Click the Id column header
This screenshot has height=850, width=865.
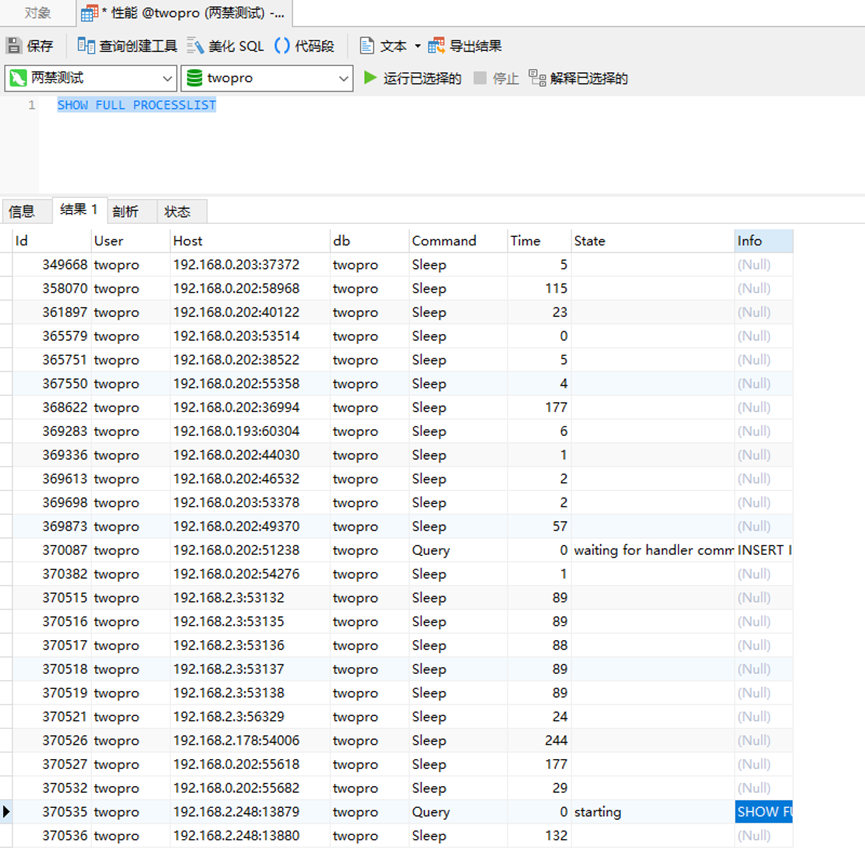coord(52,241)
